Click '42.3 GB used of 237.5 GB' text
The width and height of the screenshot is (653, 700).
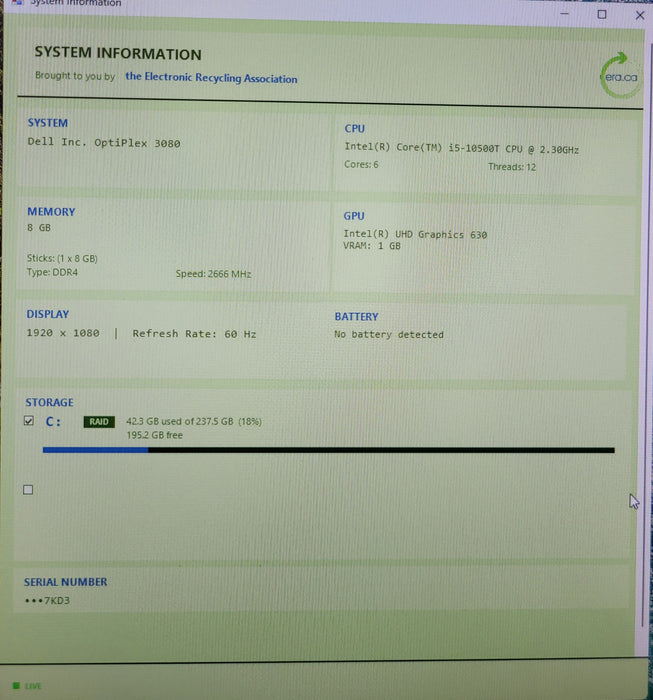coord(179,421)
